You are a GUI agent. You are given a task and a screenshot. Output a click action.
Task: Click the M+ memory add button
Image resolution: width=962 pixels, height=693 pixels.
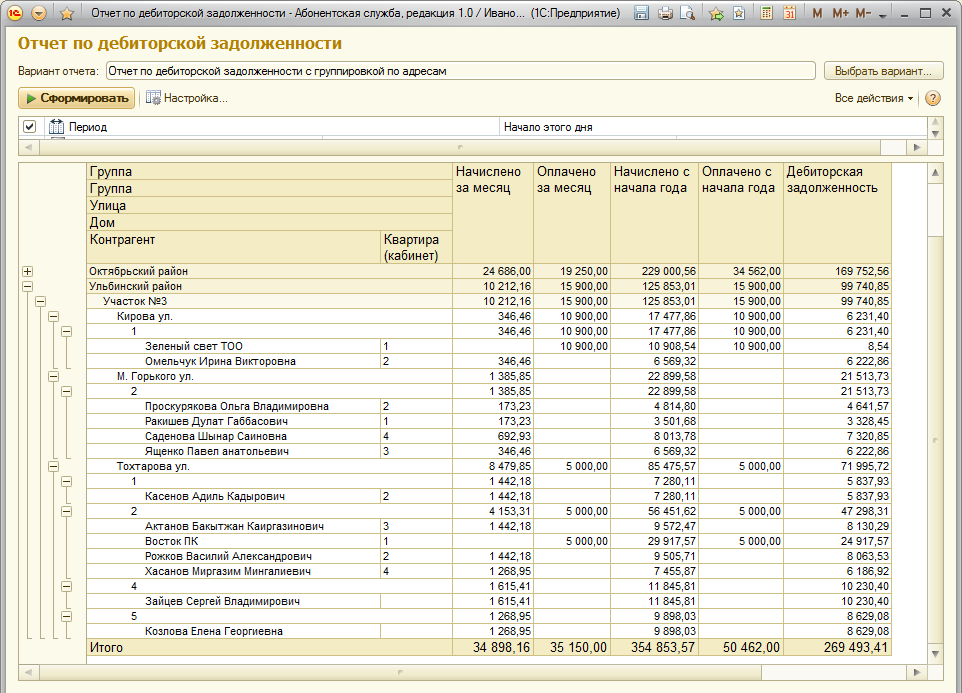pos(840,14)
